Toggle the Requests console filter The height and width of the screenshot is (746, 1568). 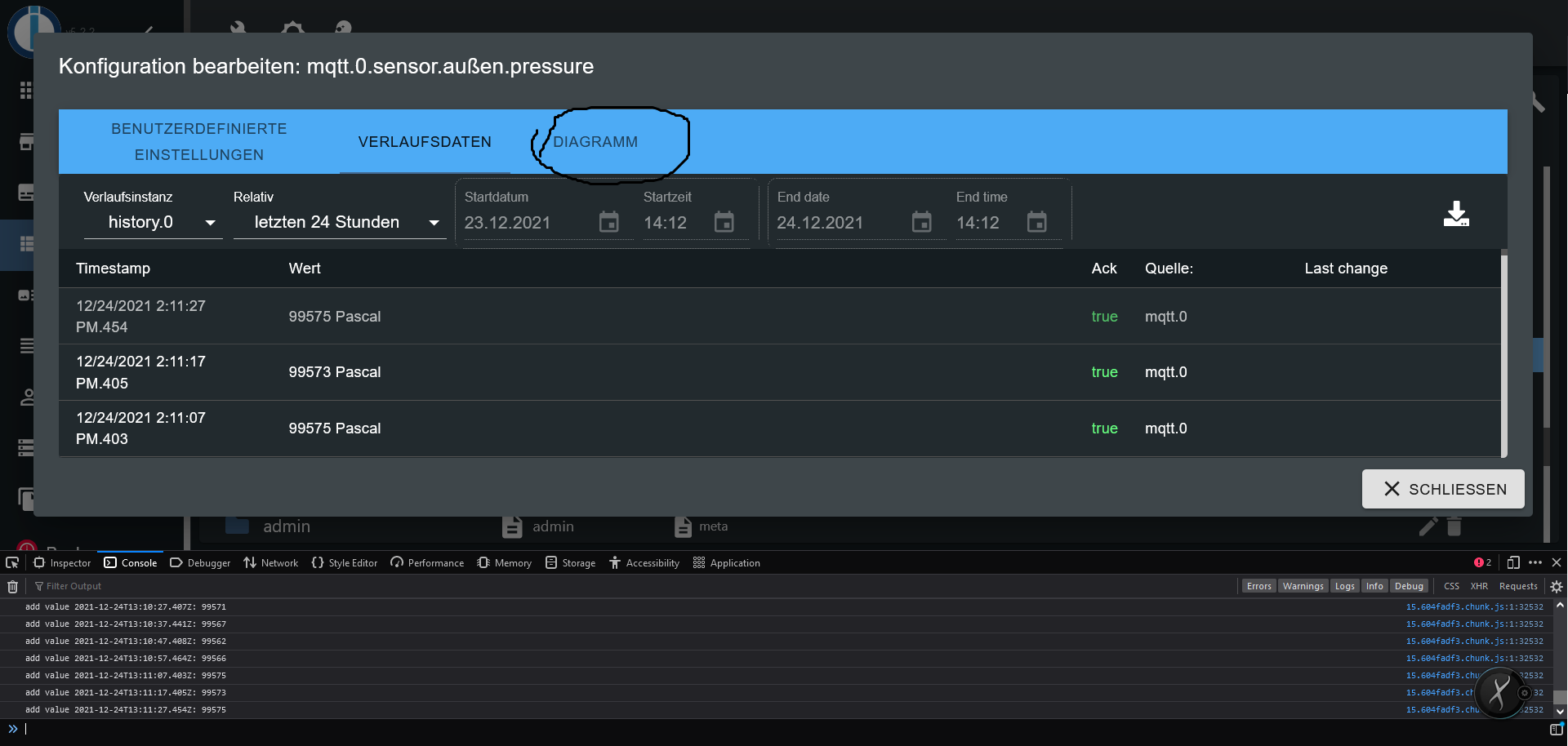(1518, 586)
